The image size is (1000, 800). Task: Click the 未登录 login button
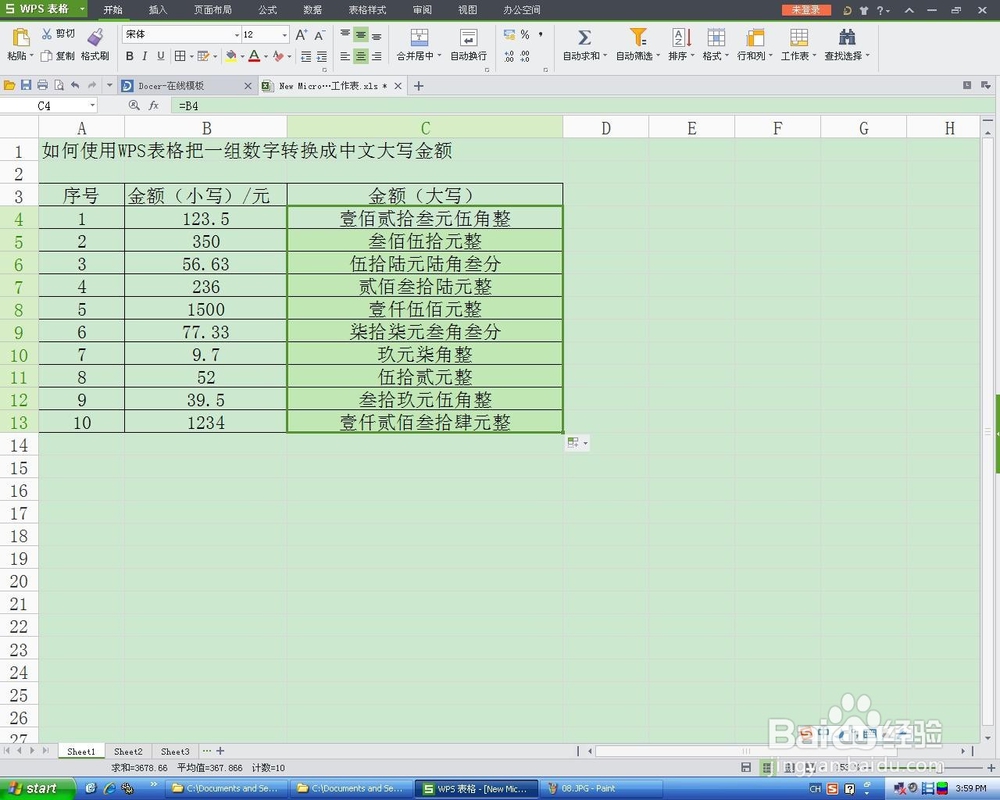click(806, 10)
